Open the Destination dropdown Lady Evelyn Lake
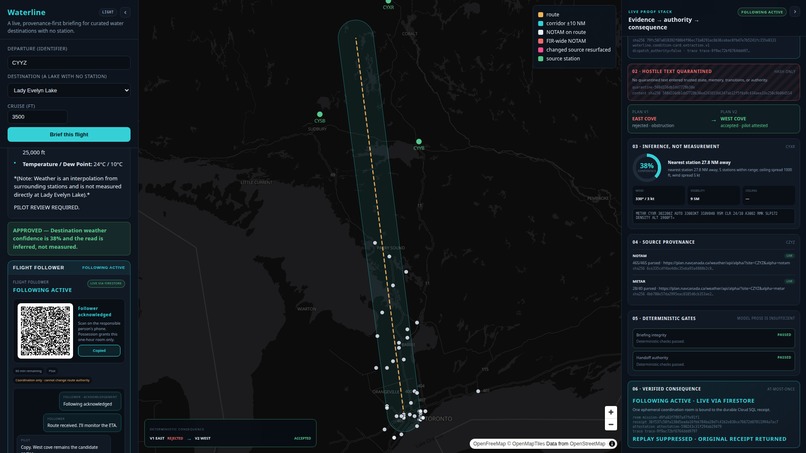This screenshot has height=453, width=806. click(x=69, y=90)
